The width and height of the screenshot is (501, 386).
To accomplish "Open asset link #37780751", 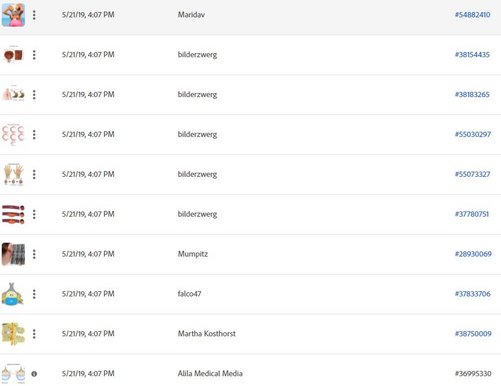I will click(472, 214).
